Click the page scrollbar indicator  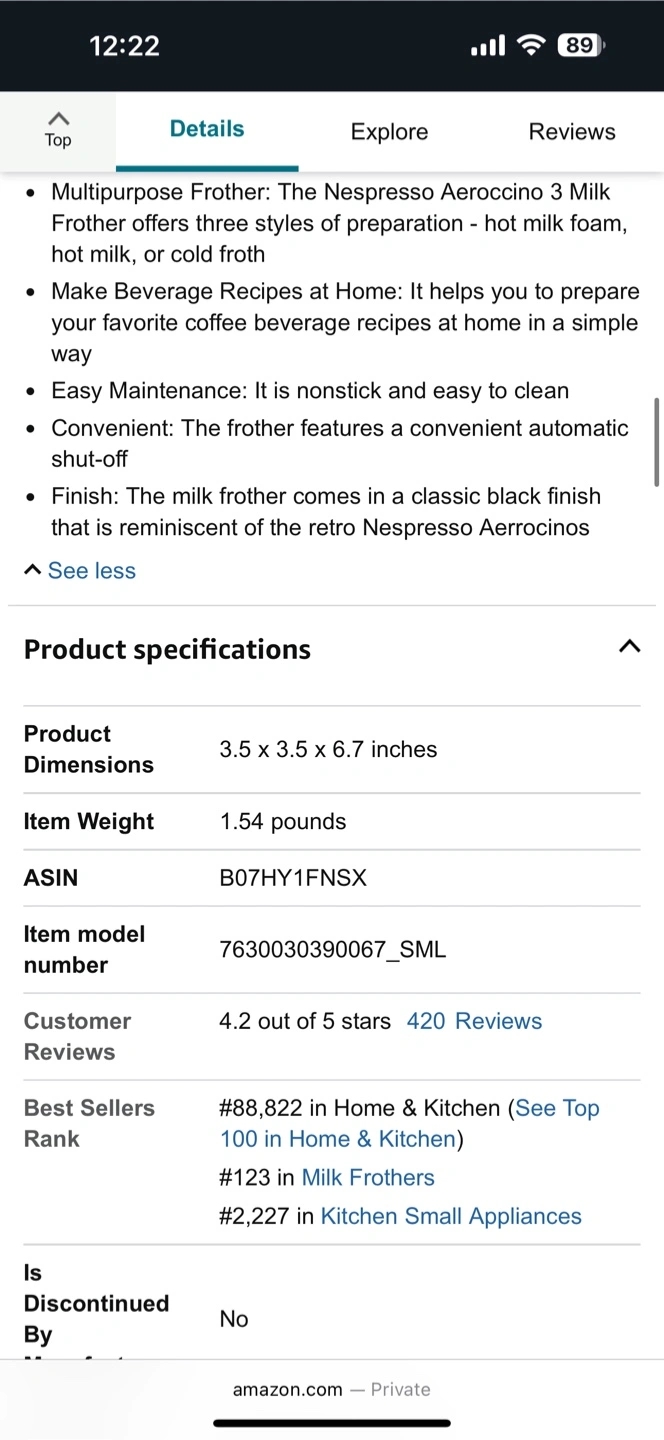coord(657,442)
